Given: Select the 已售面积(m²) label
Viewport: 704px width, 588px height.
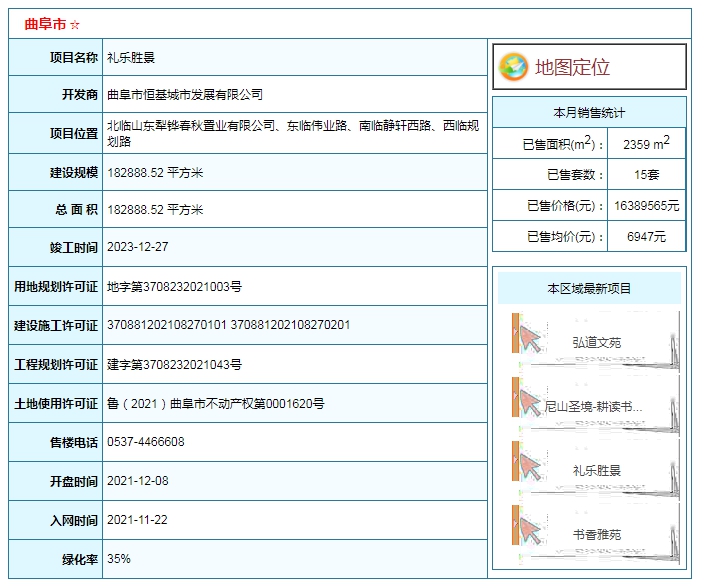Looking at the screenshot, I should click(x=563, y=144).
